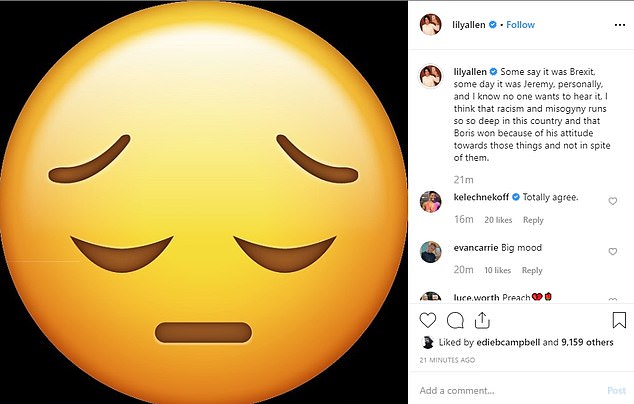
Task: Like the post with the heart icon
Action: click(428, 320)
